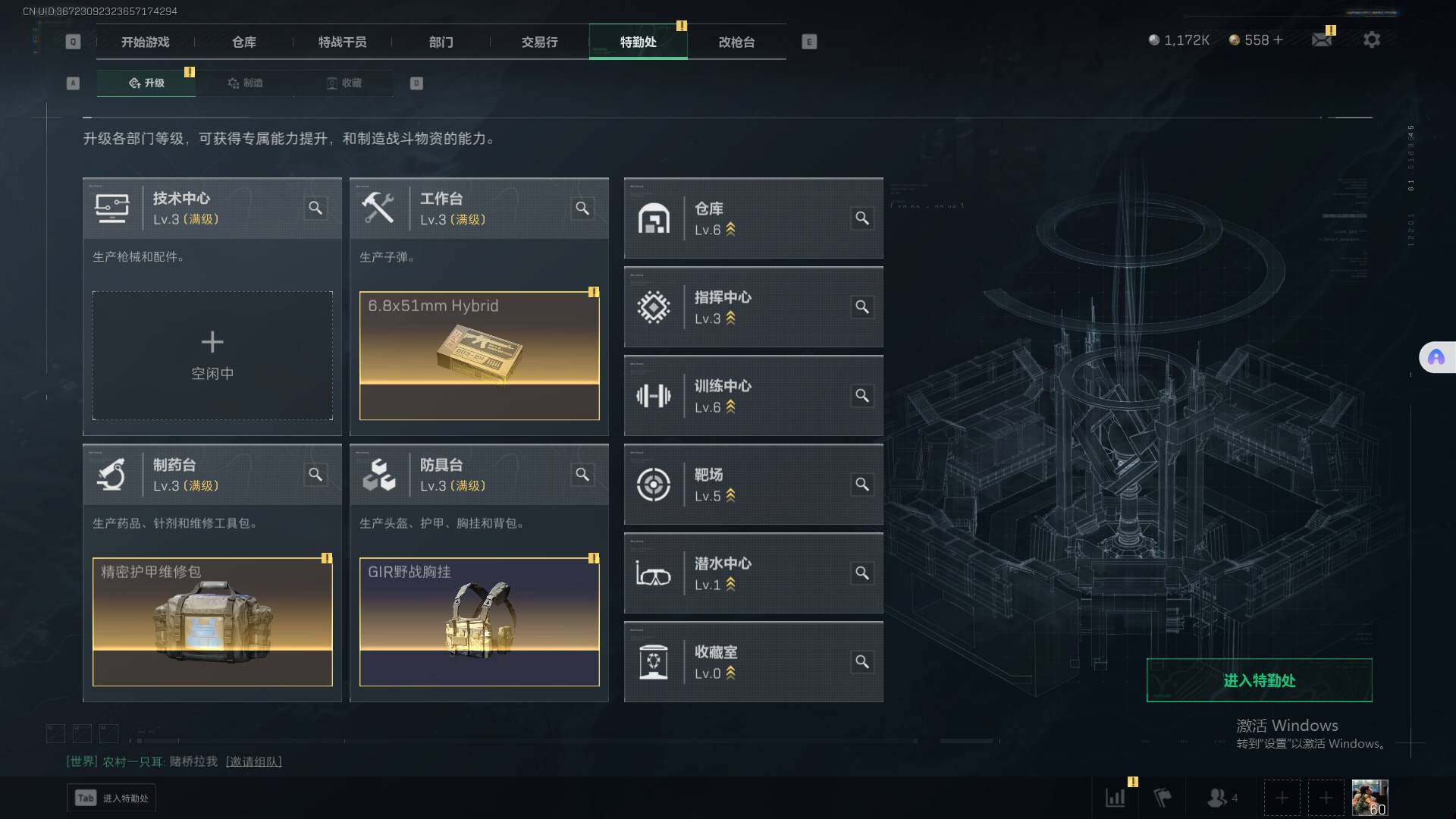Open the mail envelope icon
Image resolution: width=1456 pixels, height=819 pixels.
pos(1322,39)
